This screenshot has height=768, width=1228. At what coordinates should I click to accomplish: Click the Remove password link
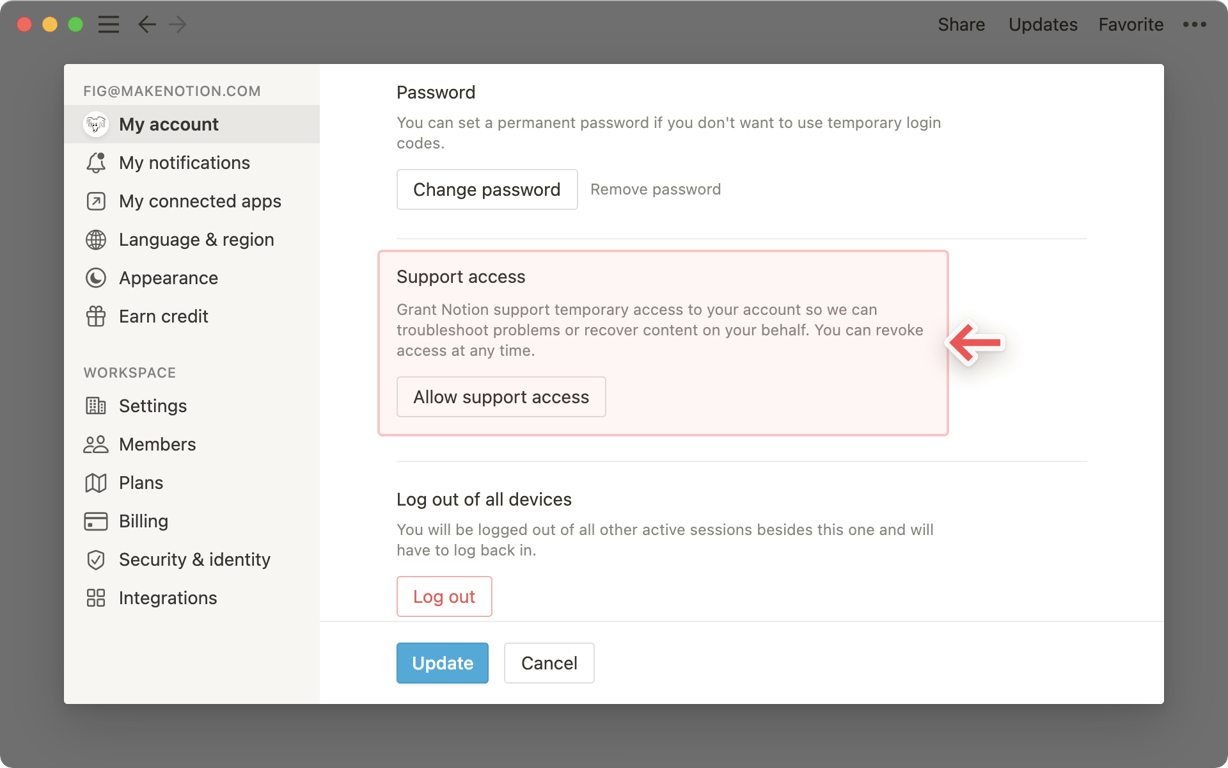655,189
